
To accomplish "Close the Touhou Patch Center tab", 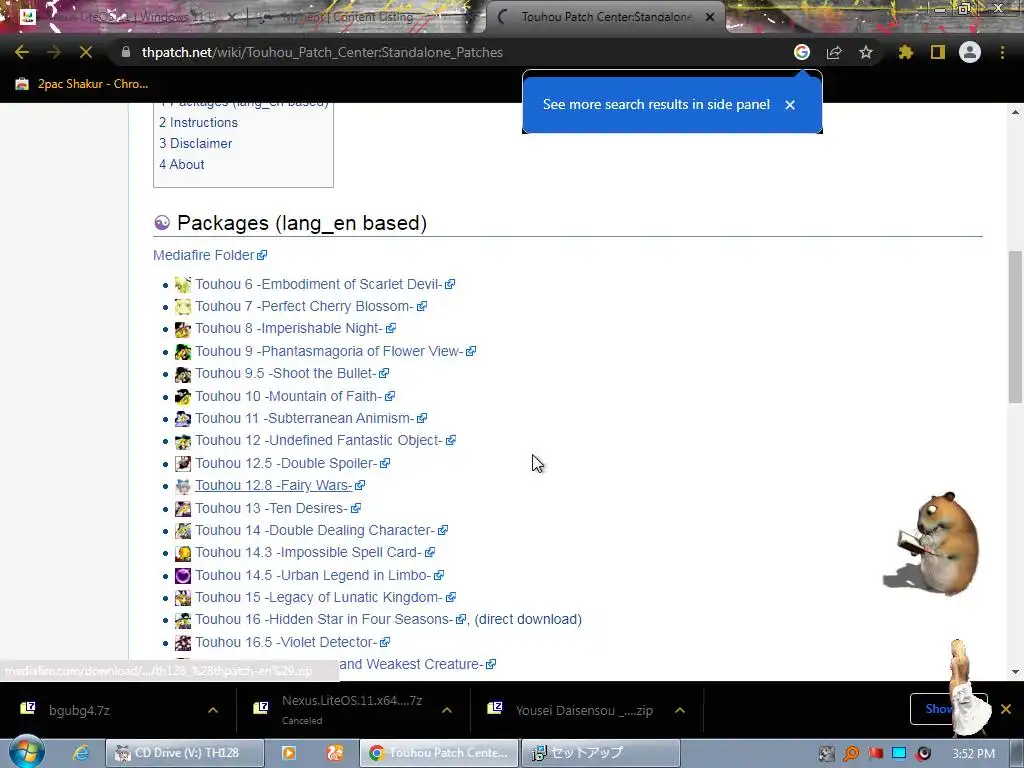I will pyautogui.click(x=710, y=17).
